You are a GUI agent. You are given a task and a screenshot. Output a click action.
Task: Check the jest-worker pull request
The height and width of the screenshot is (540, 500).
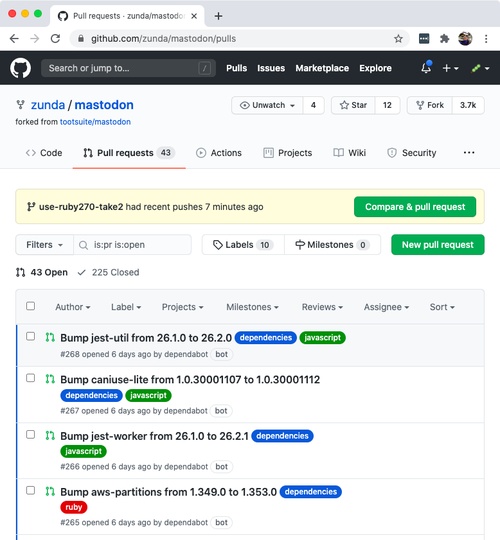31,434
